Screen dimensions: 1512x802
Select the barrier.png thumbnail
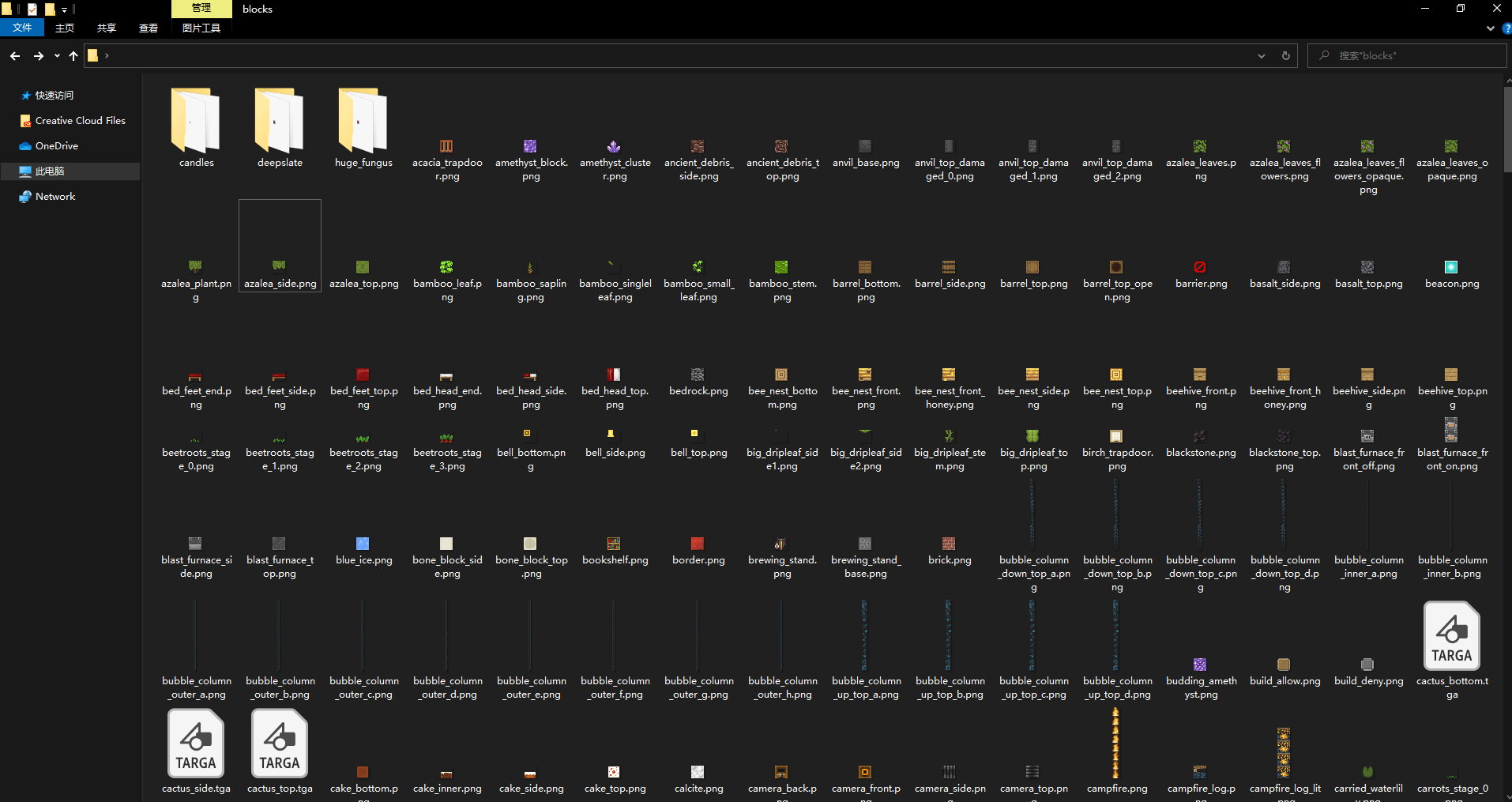tap(1201, 267)
